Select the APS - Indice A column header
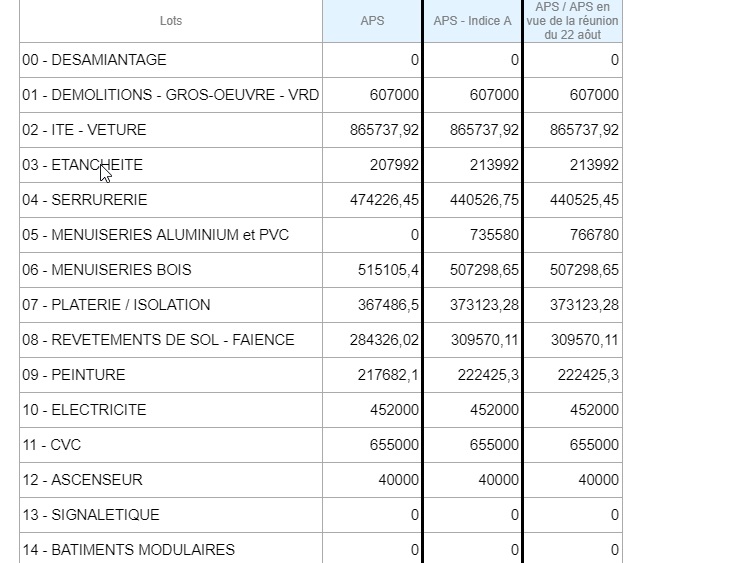 [472, 21]
